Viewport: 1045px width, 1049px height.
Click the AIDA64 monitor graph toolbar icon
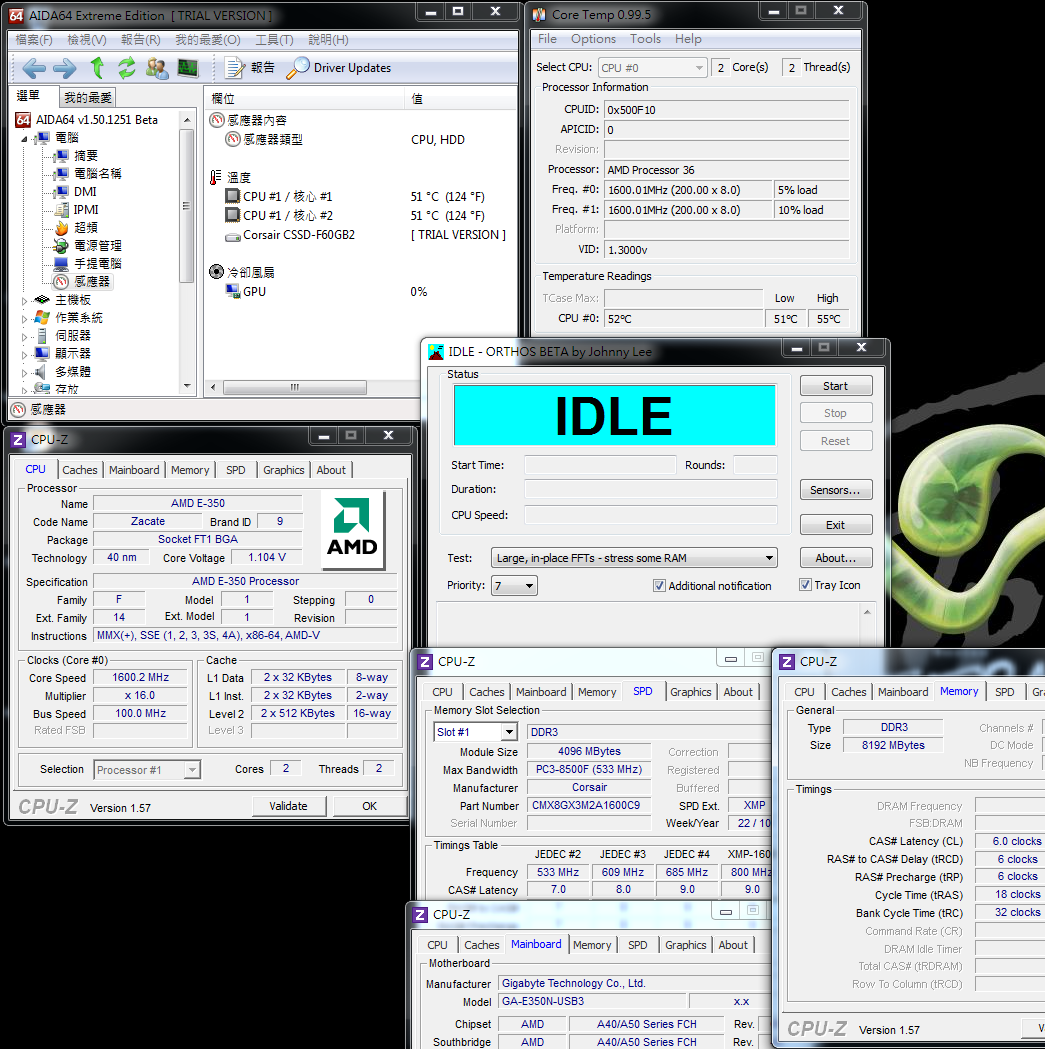[187, 68]
